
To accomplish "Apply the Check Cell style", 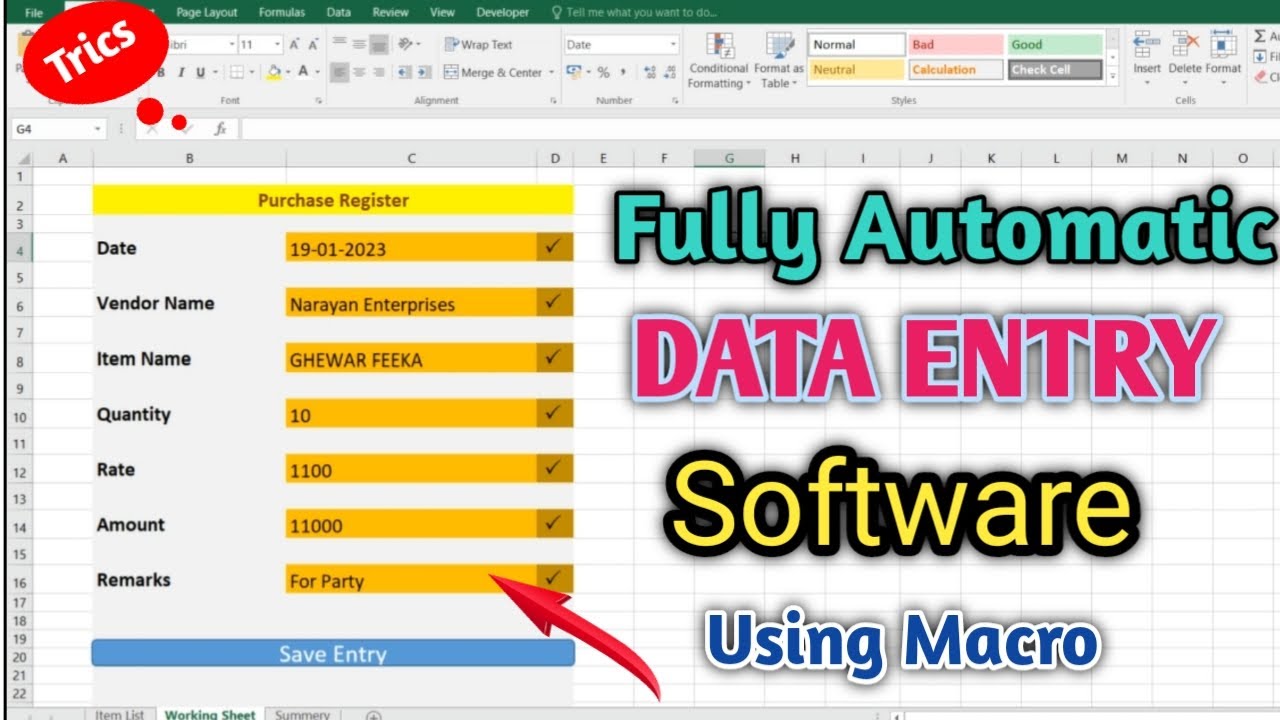I will coord(1055,70).
